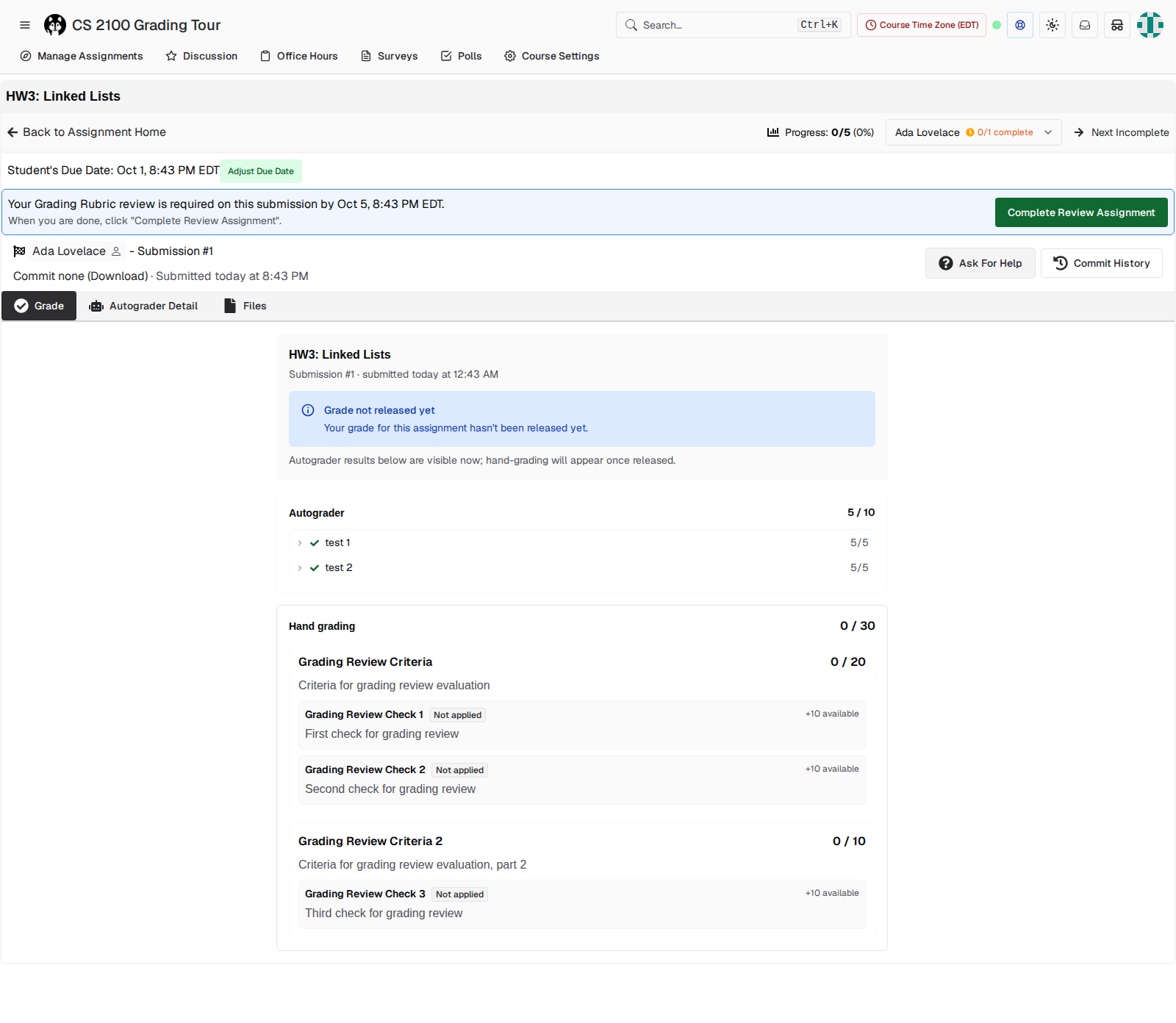
Task: Click the green online status dot
Action: tap(997, 25)
